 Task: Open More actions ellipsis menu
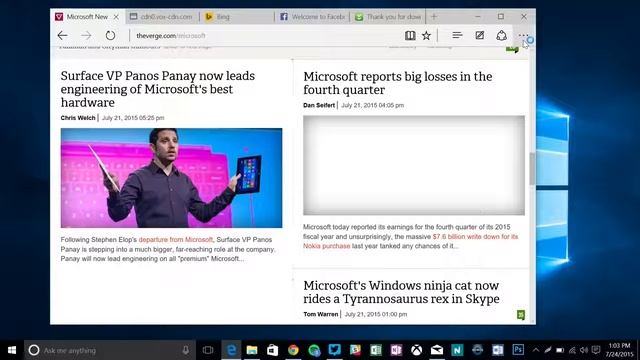click(523, 36)
